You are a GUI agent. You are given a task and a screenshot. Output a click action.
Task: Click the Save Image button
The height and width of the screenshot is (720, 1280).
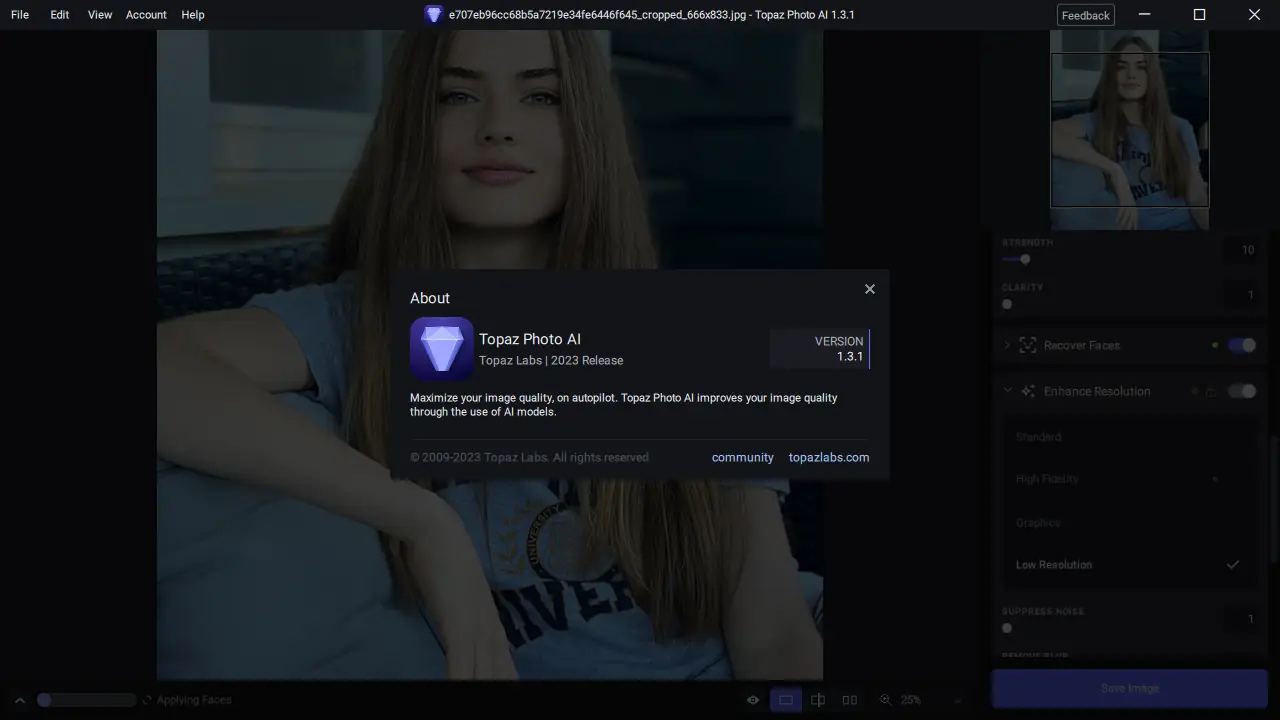(x=1130, y=688)
